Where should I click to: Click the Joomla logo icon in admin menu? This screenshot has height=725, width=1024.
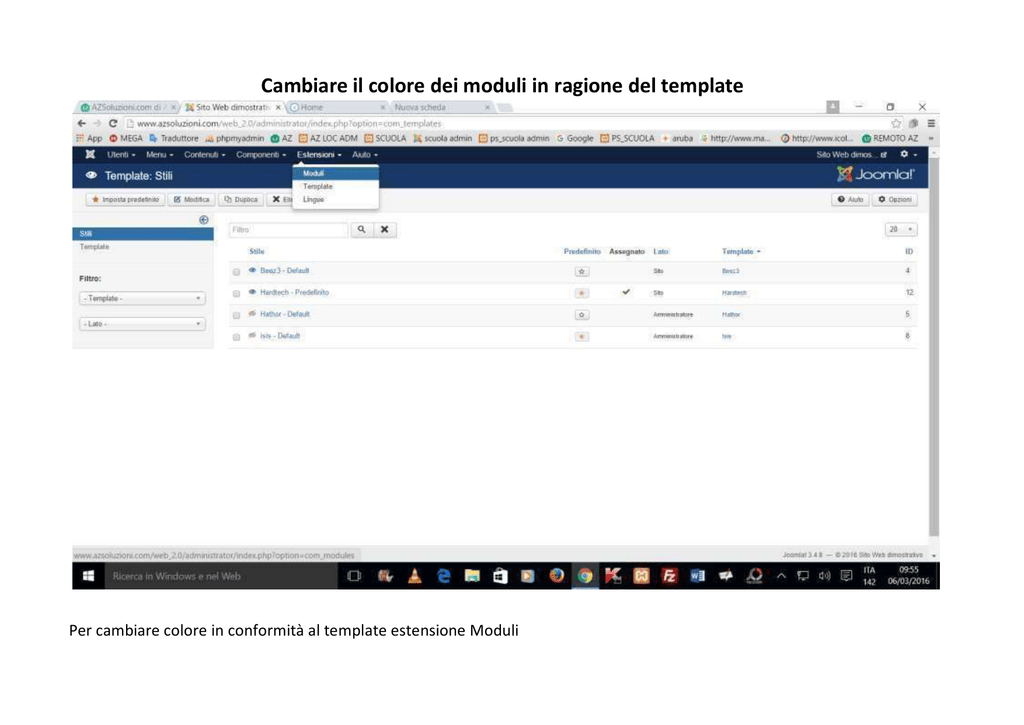pyautogui.click(x=90, y=155)
